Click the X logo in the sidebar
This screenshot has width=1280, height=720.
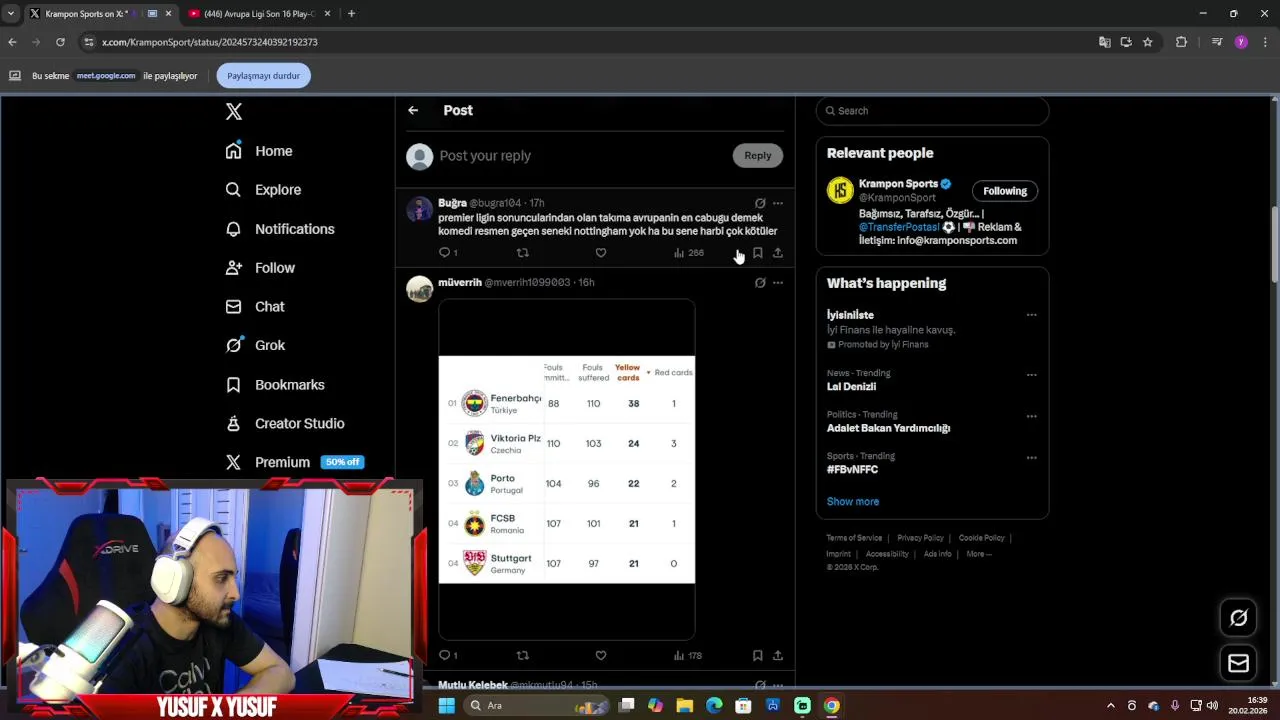click(233, 112)
